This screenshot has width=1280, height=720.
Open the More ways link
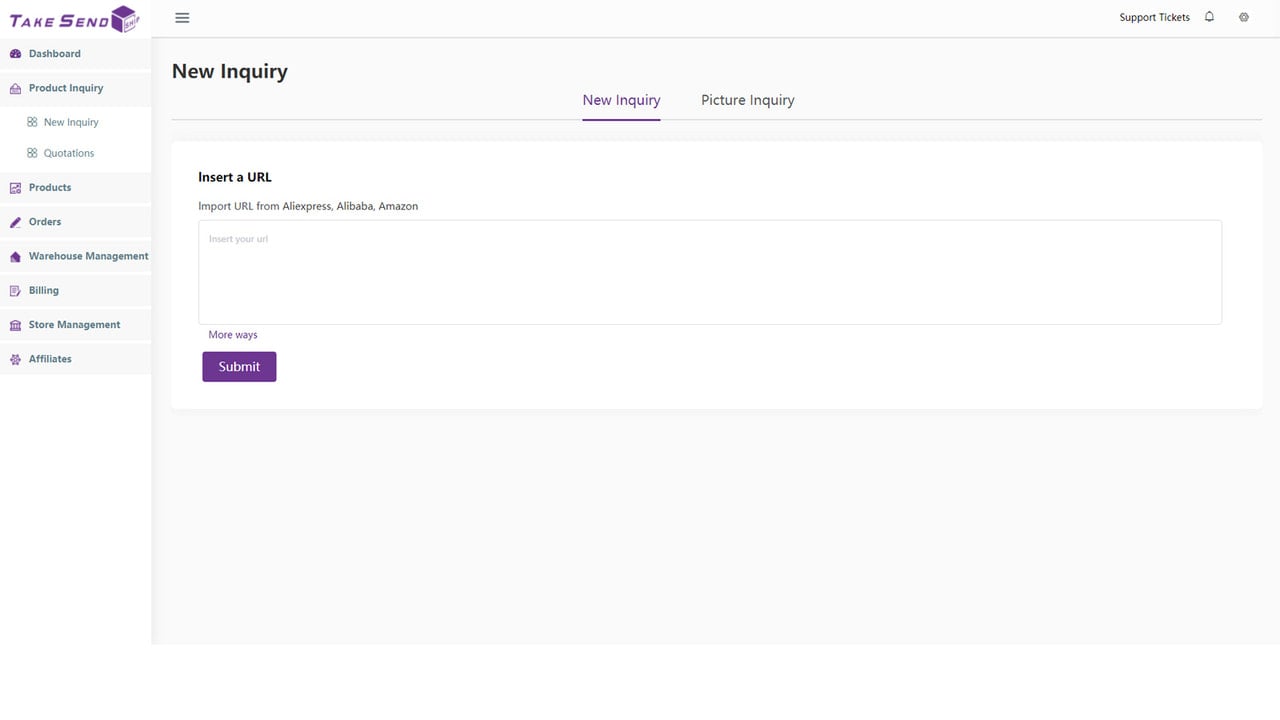(233, 335)
